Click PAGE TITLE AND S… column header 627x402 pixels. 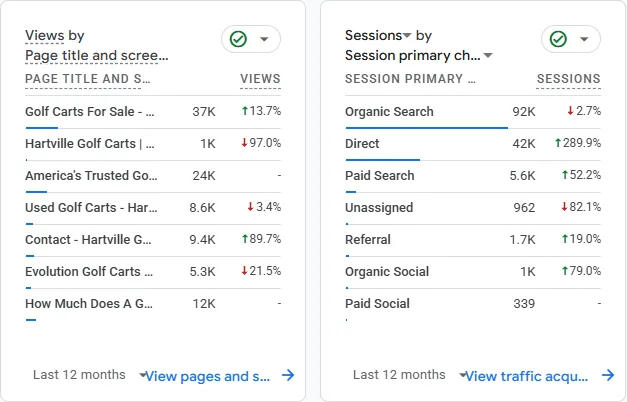click(88, 79)
